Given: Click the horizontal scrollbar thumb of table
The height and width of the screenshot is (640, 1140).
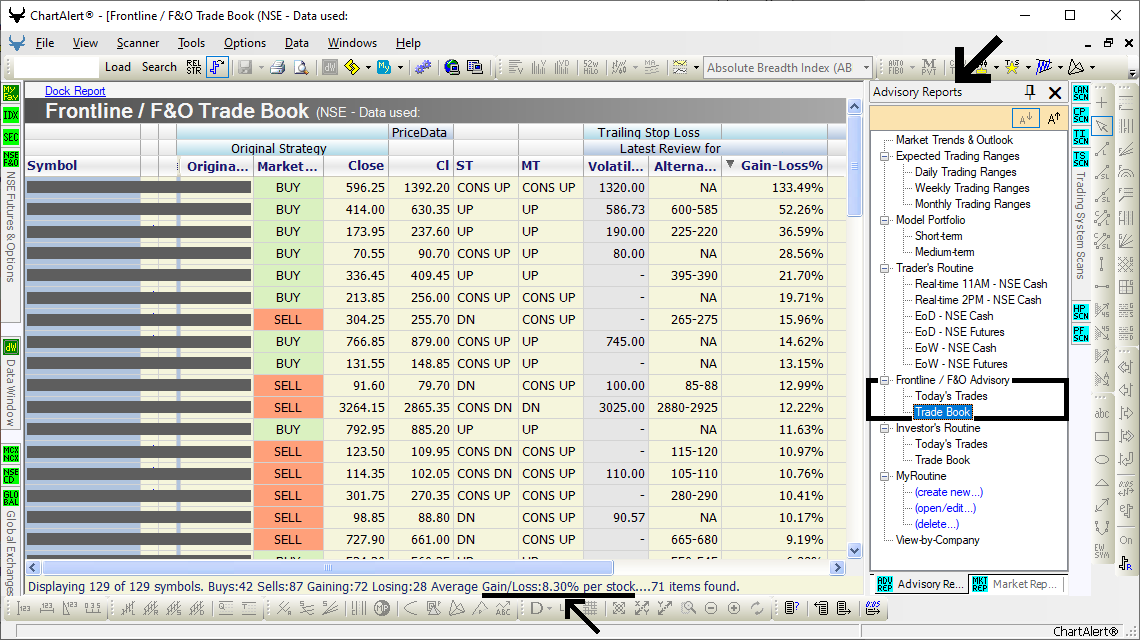Looking at the screenshot, I should (327, 567).
